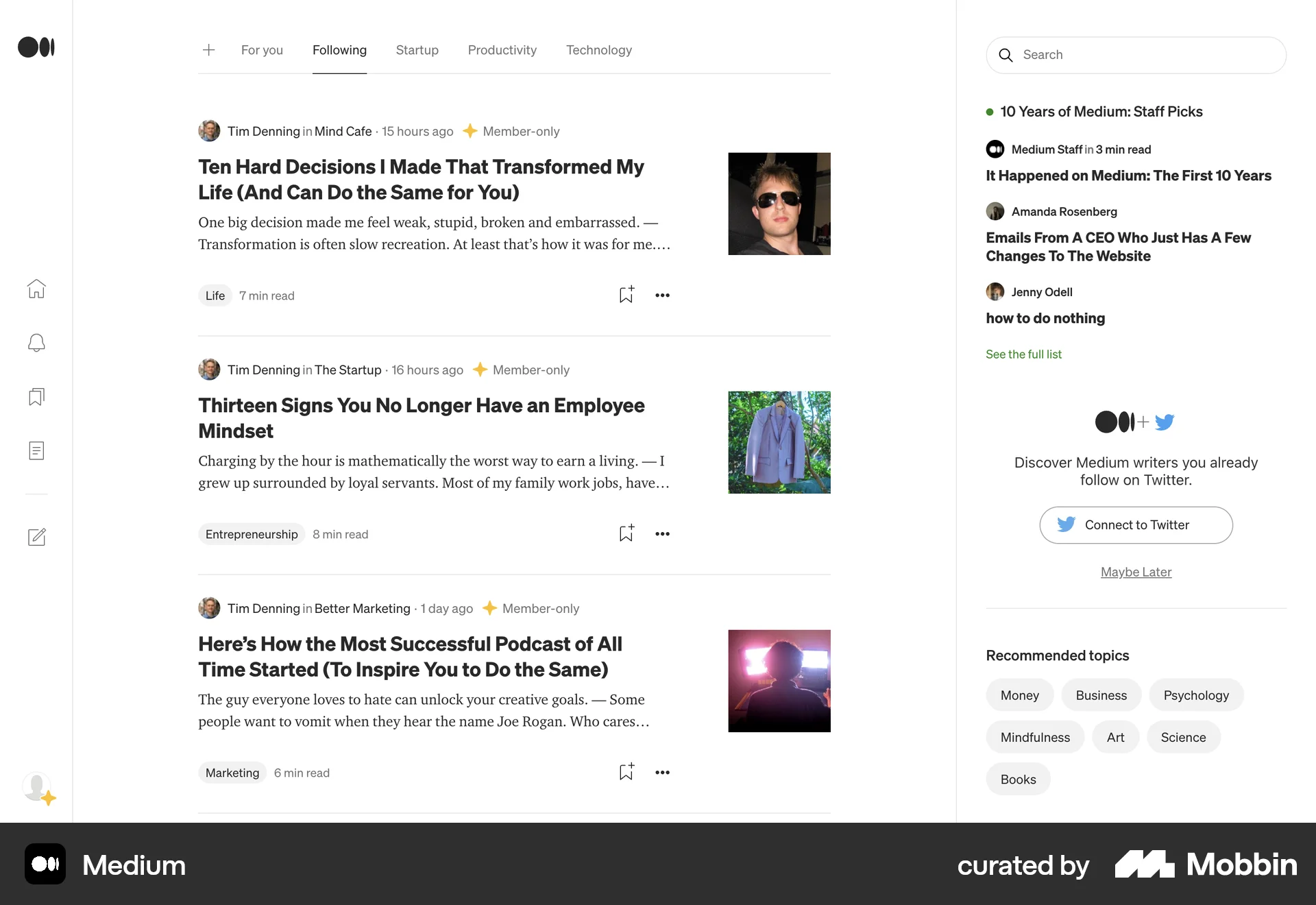Open the Home icon in sidebar

pyautogui.click(x=36, y=289)
